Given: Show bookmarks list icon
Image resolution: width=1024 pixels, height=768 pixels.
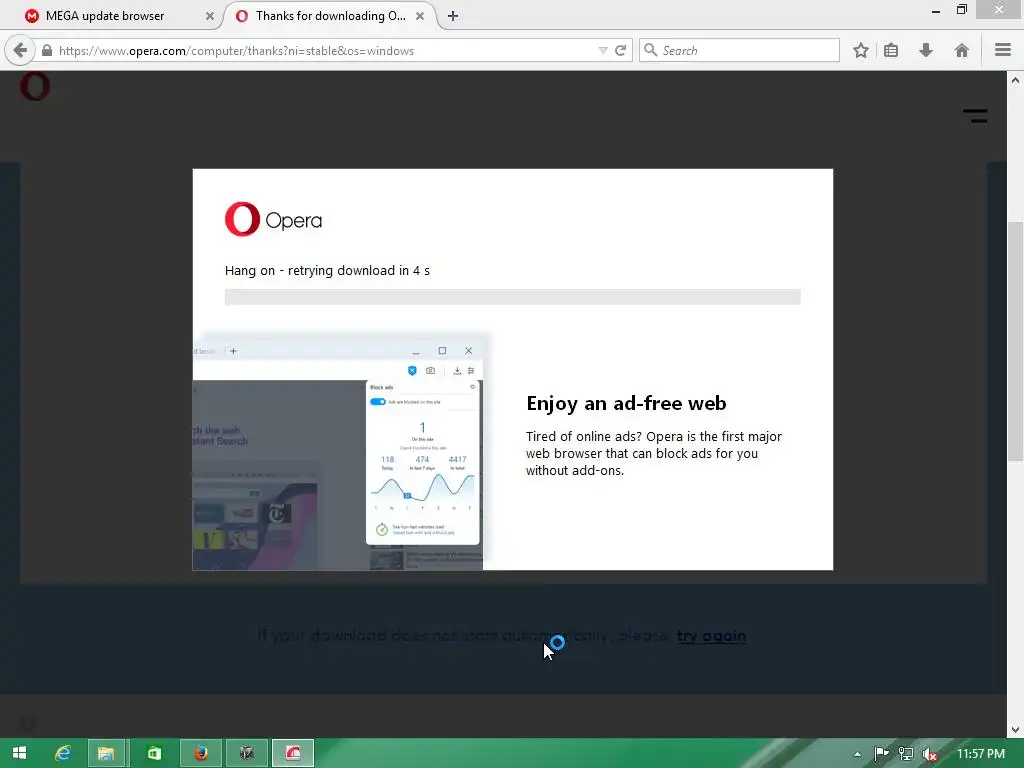Looking at the screenshot, I should coord(891,50).
